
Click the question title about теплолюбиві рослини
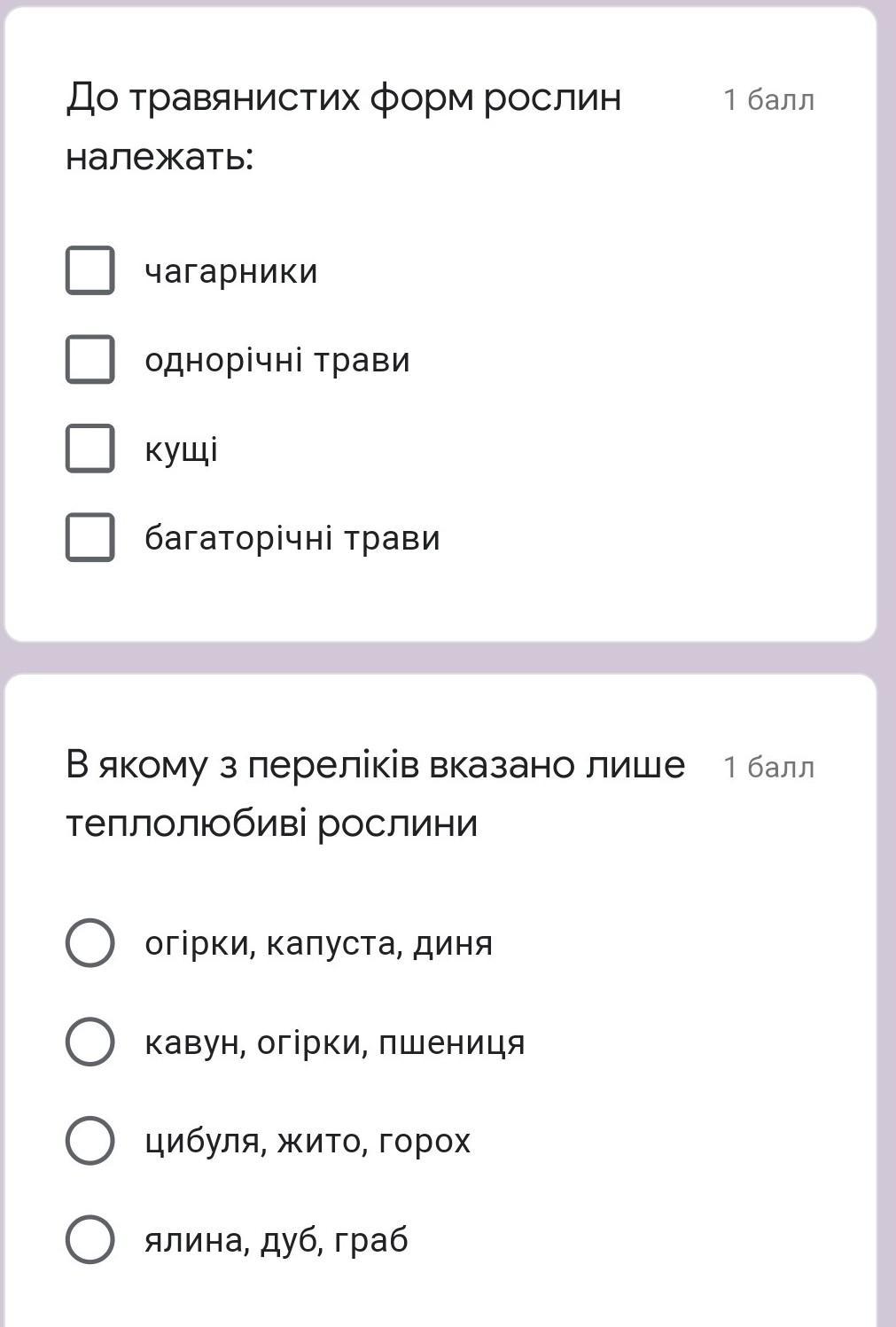376,794
